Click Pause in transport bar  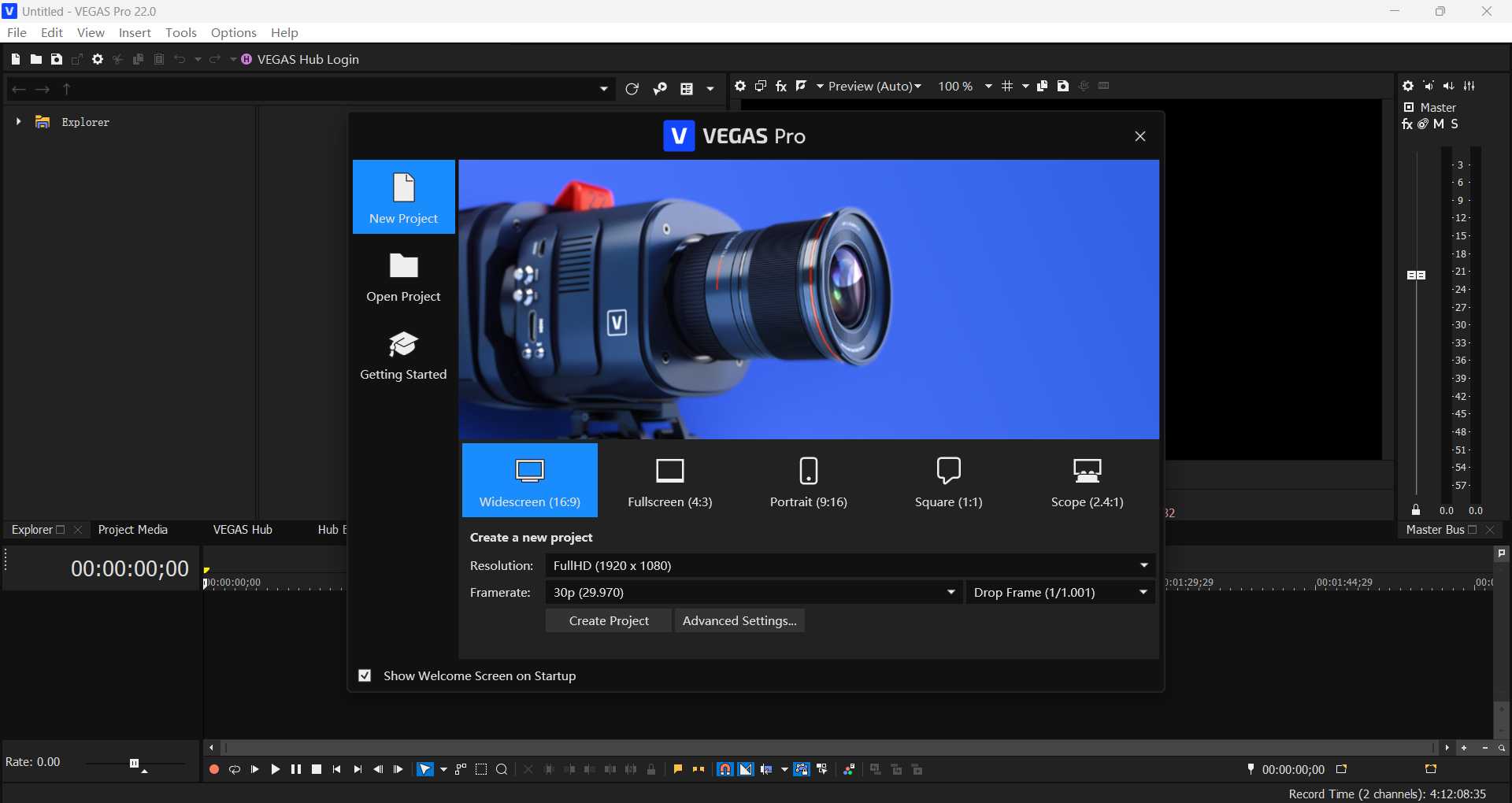[x=295, y=769]
